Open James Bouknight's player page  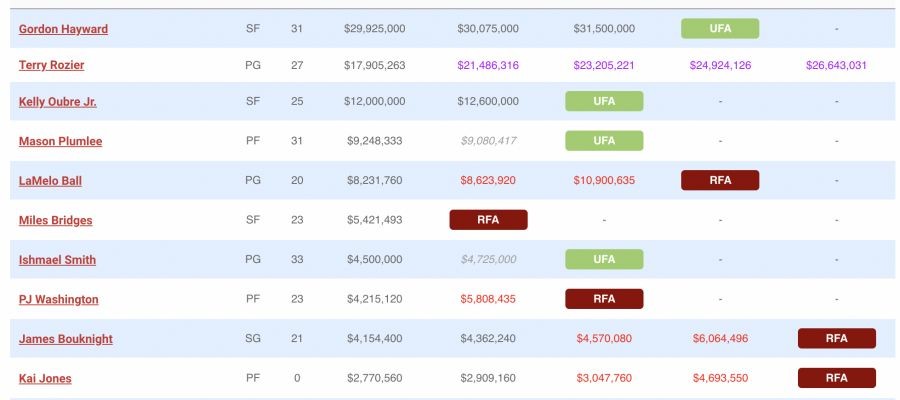click(x=65, y=339)
